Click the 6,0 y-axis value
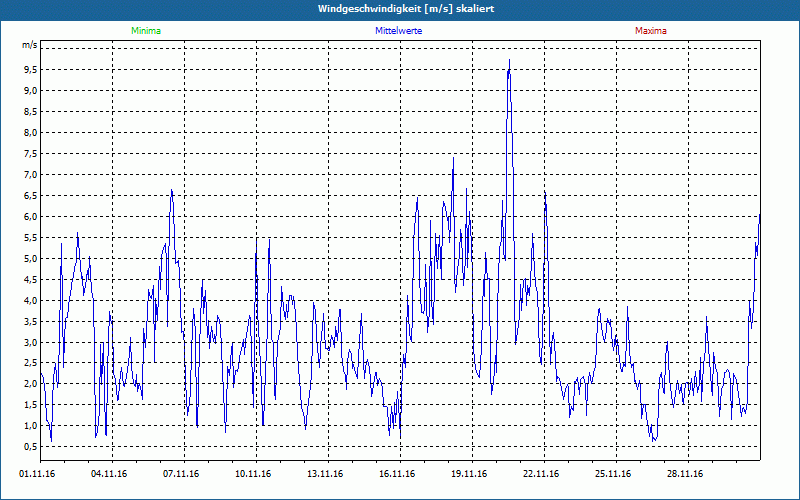 coord(31,216)
